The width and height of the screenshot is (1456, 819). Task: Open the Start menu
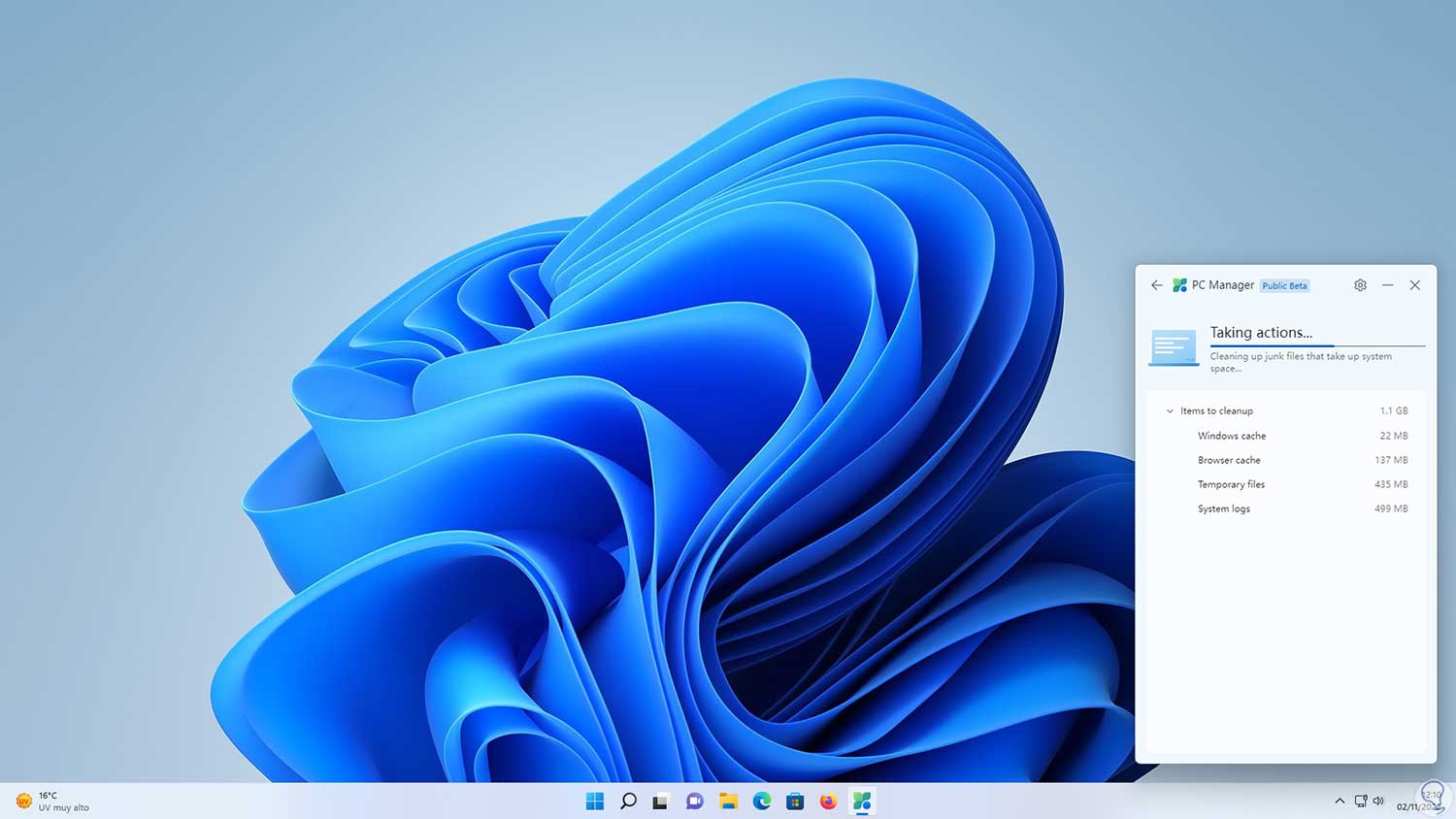click(x=594, y=801)
